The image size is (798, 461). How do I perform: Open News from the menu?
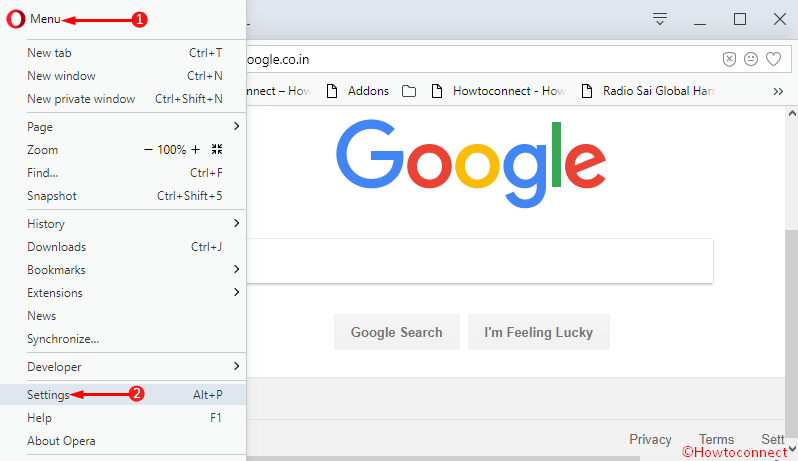pyautogui.click(x=123, y=316)
